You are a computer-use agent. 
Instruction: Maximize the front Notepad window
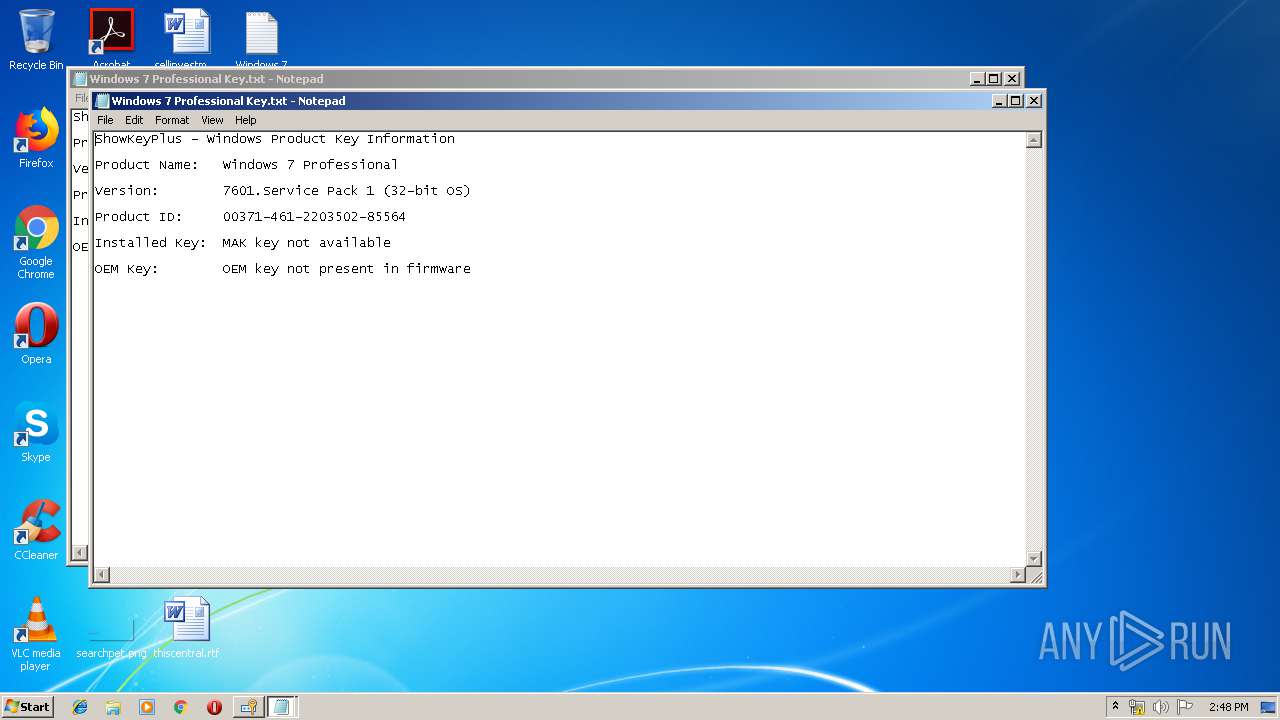(x=1016, y=101)
